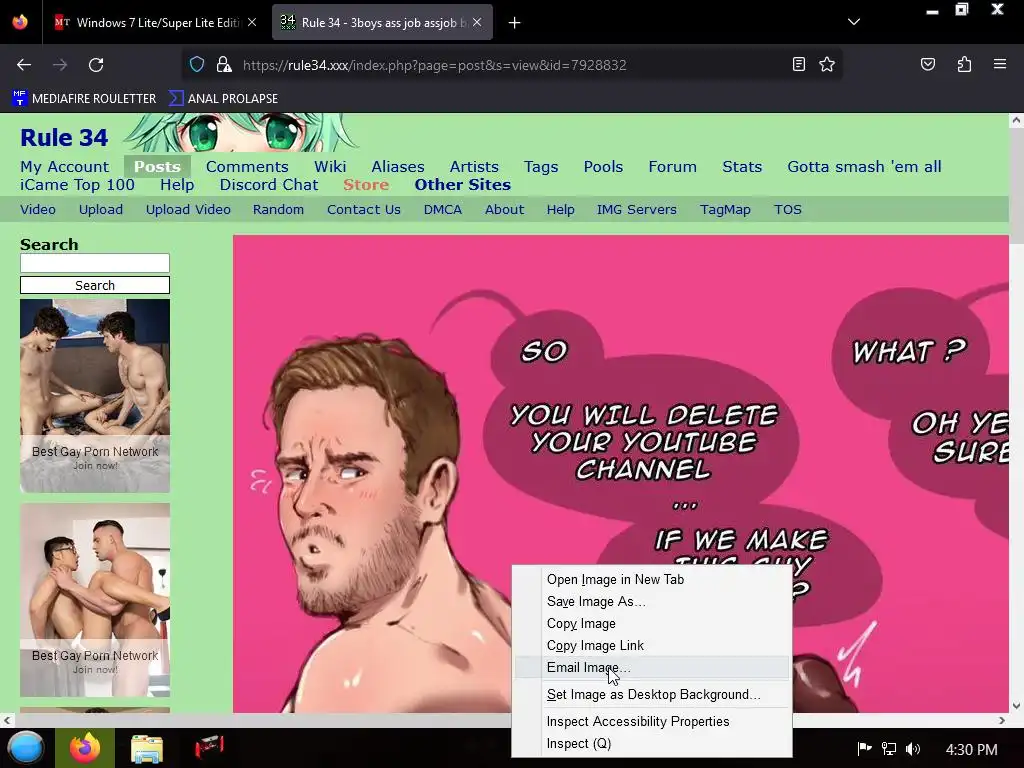
Task: Open the Other Sites link
Action: (462, 185)
